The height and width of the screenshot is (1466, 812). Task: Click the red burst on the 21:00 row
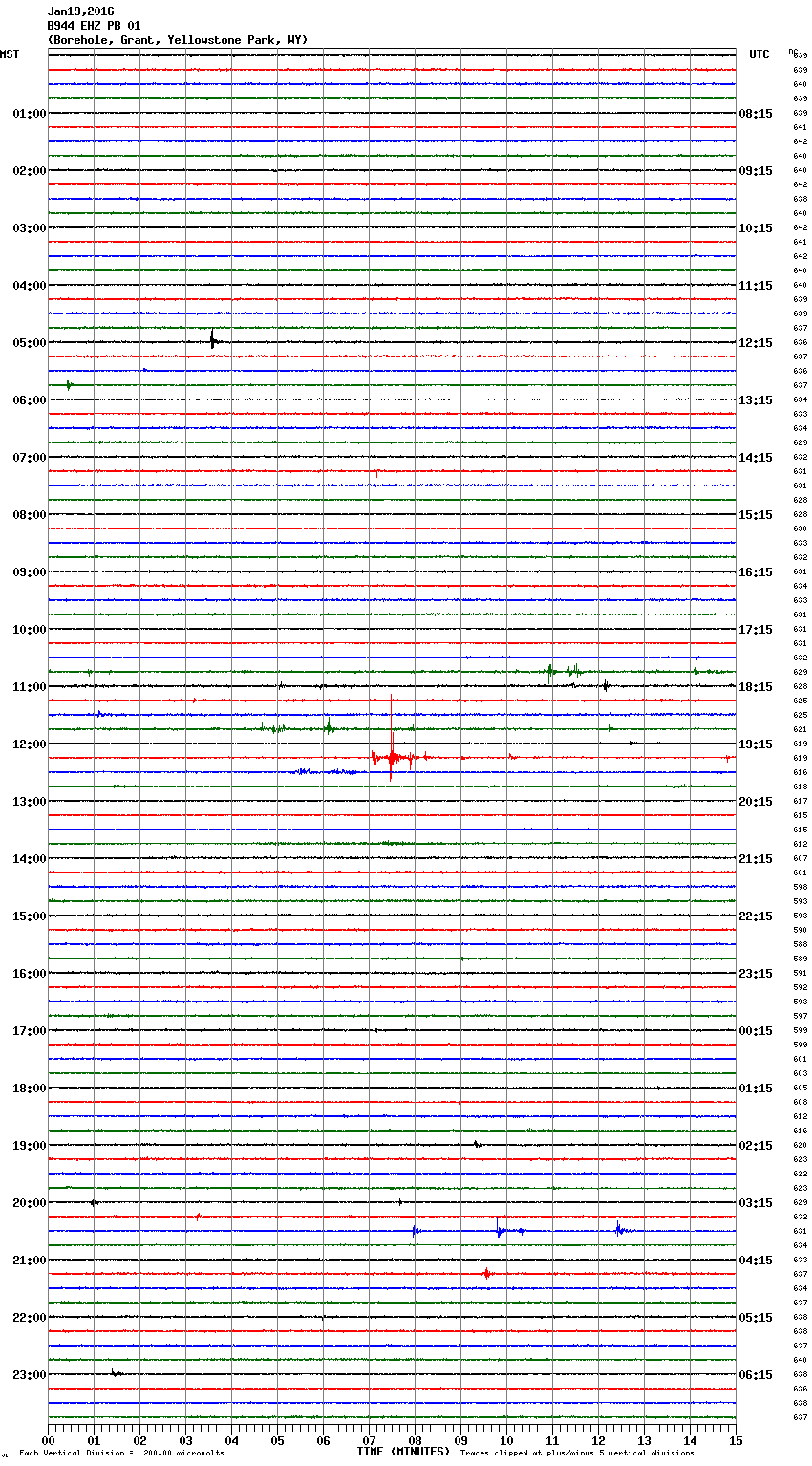pyautogui.click(x=487, y=1273)
